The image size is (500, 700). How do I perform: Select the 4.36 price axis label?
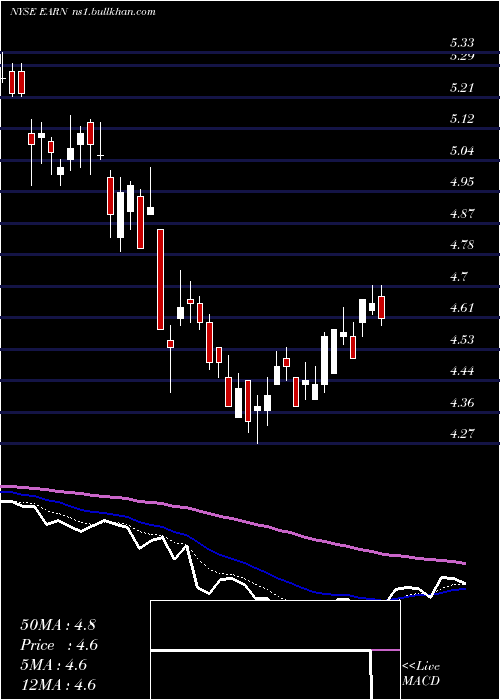(462, 402)
